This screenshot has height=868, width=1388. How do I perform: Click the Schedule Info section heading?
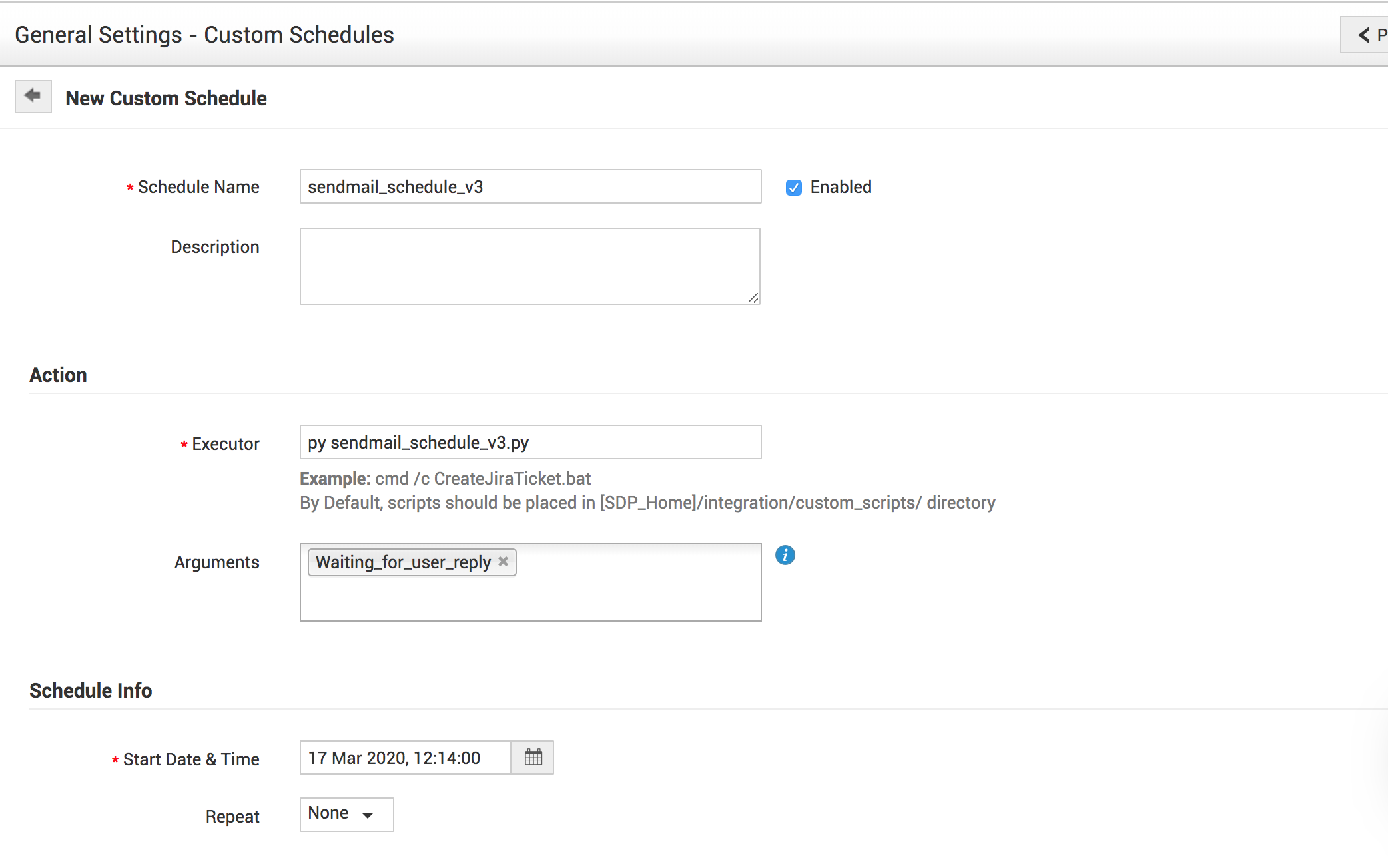click(91, 690)
